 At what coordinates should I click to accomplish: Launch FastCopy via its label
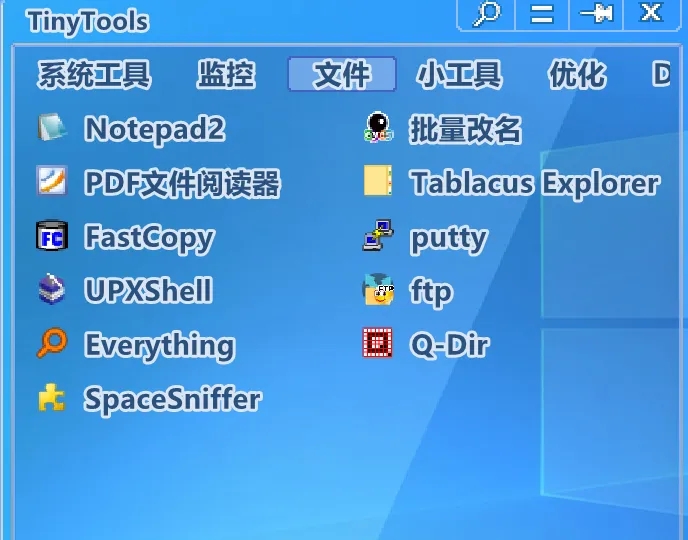pos(149,238)
